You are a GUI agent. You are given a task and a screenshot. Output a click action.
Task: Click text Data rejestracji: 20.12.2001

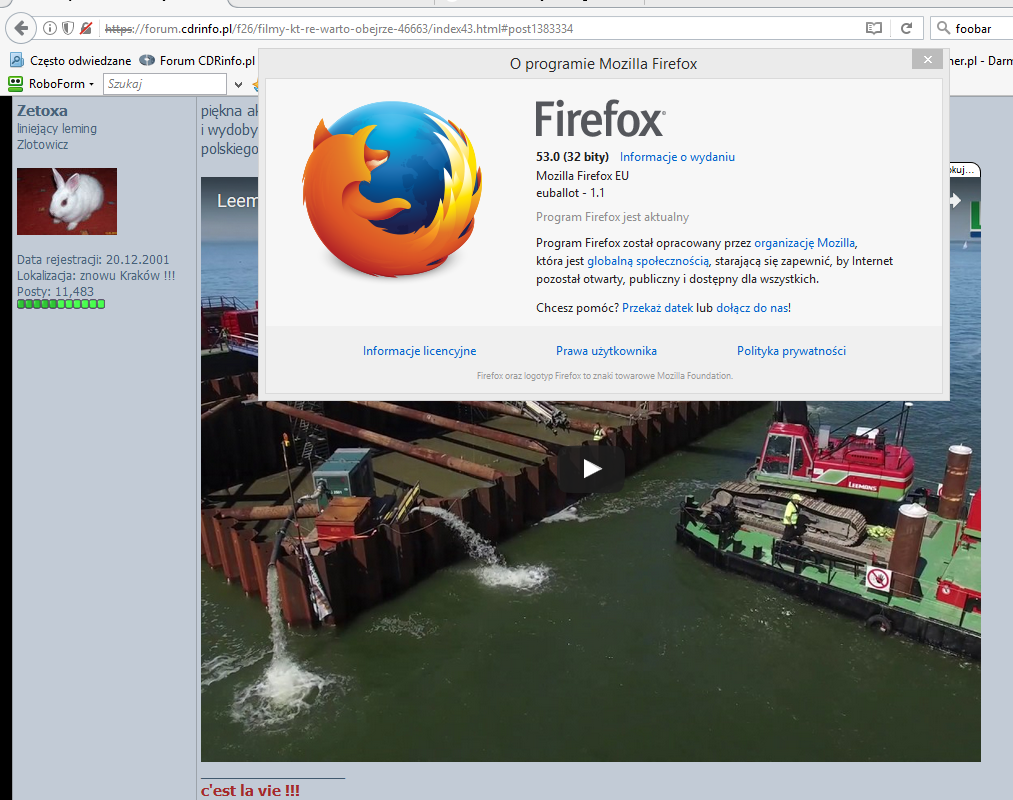pos(93,260)
